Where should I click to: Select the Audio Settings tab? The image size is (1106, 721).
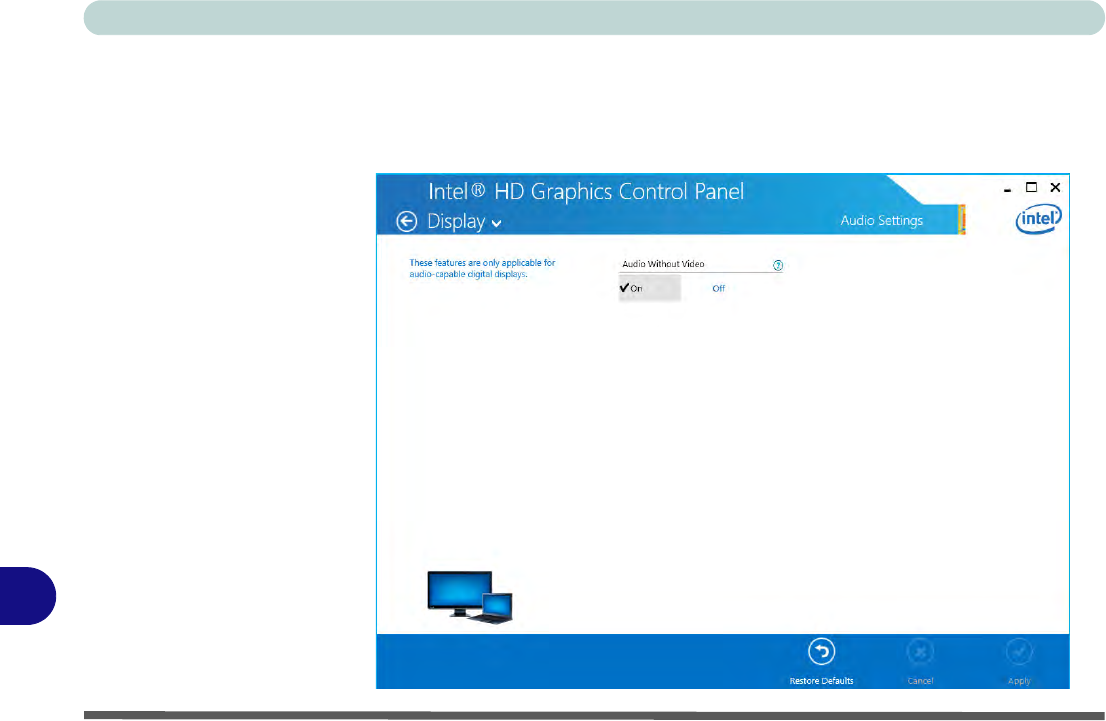882,220
